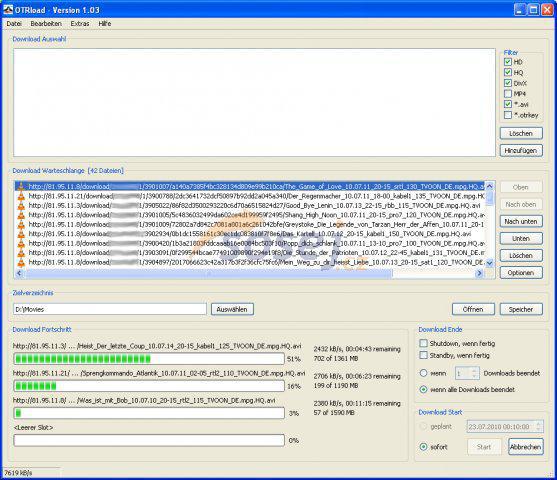Viewport: 557px width, 480px height.
Task: Click queue horizontal scroll-right arrow
Action: tap(480, 273)
